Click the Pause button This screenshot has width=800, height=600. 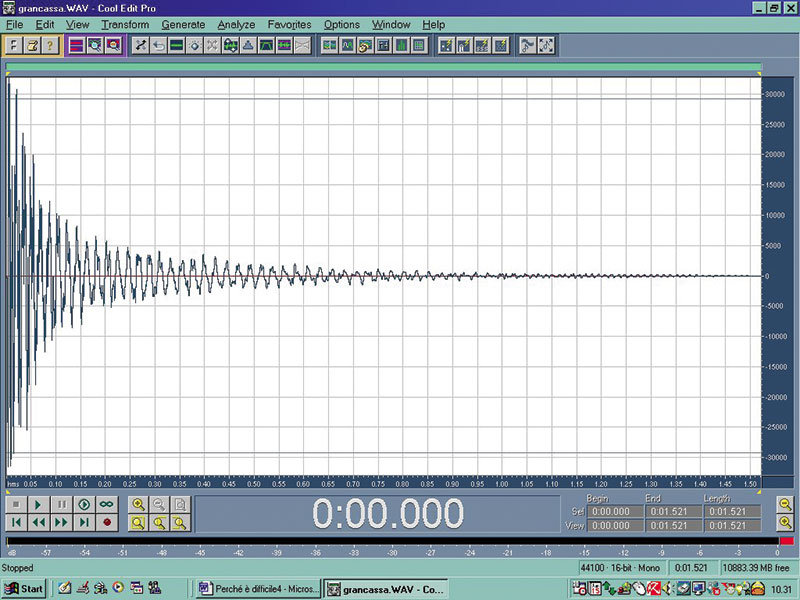tap(61, 505)
